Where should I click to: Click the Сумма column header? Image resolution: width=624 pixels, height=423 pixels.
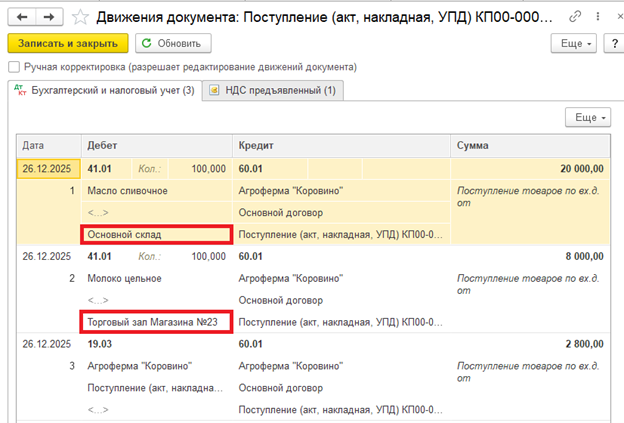tap(530, 146)
